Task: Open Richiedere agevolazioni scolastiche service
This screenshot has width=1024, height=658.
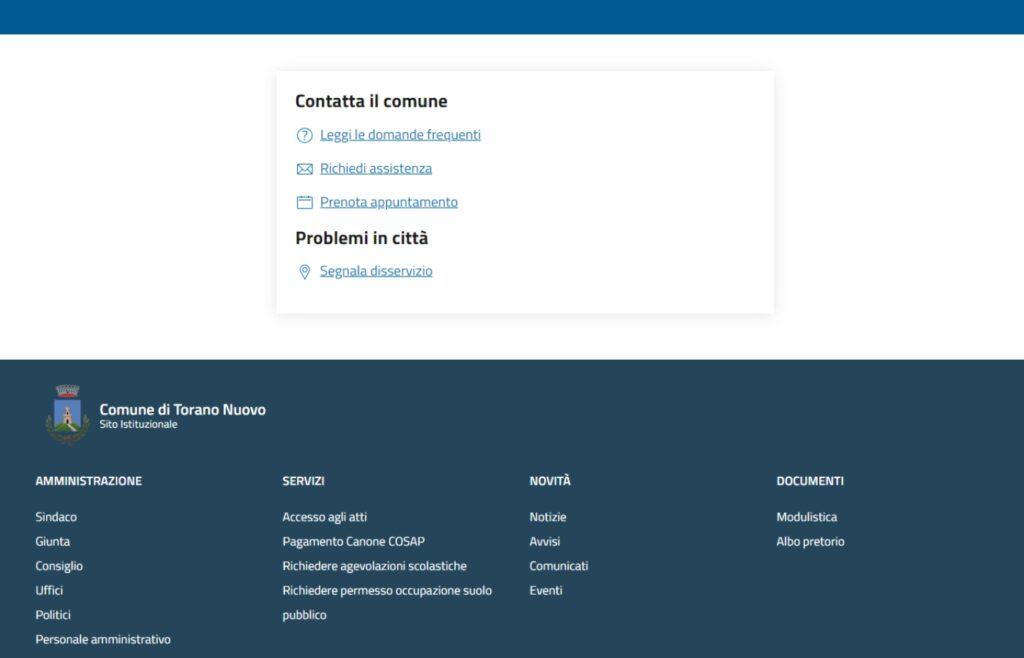Action: pyautogui.click(x=374, y=566)
